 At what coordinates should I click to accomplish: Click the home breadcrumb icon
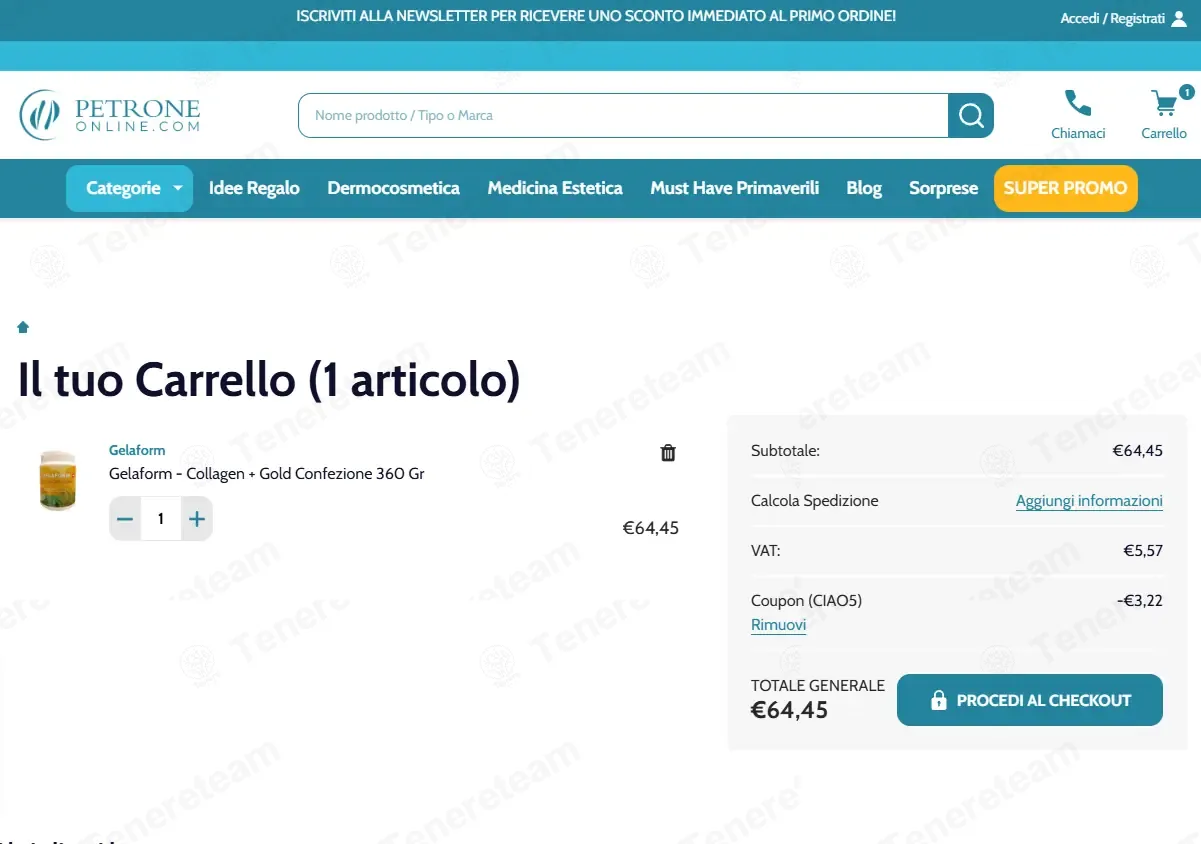click(x=23, y=327)
